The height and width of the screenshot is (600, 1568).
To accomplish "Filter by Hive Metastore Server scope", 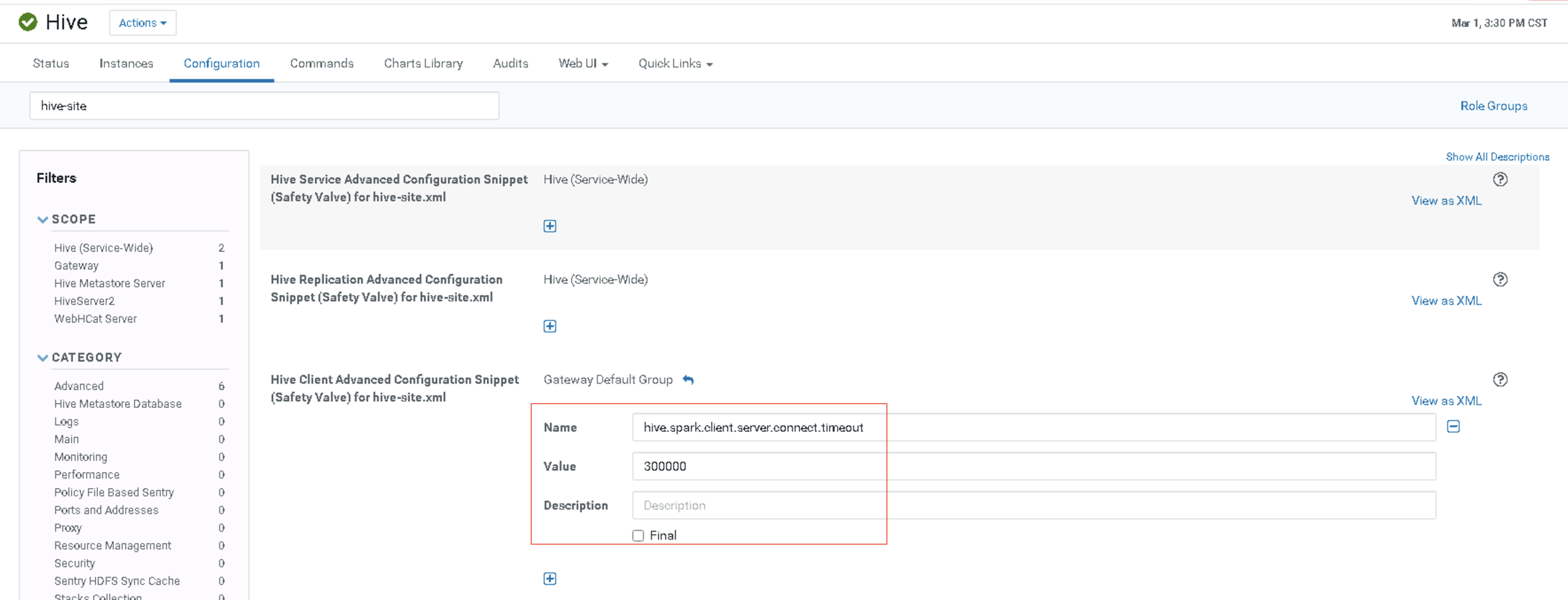I will click(x=109, y=283).
